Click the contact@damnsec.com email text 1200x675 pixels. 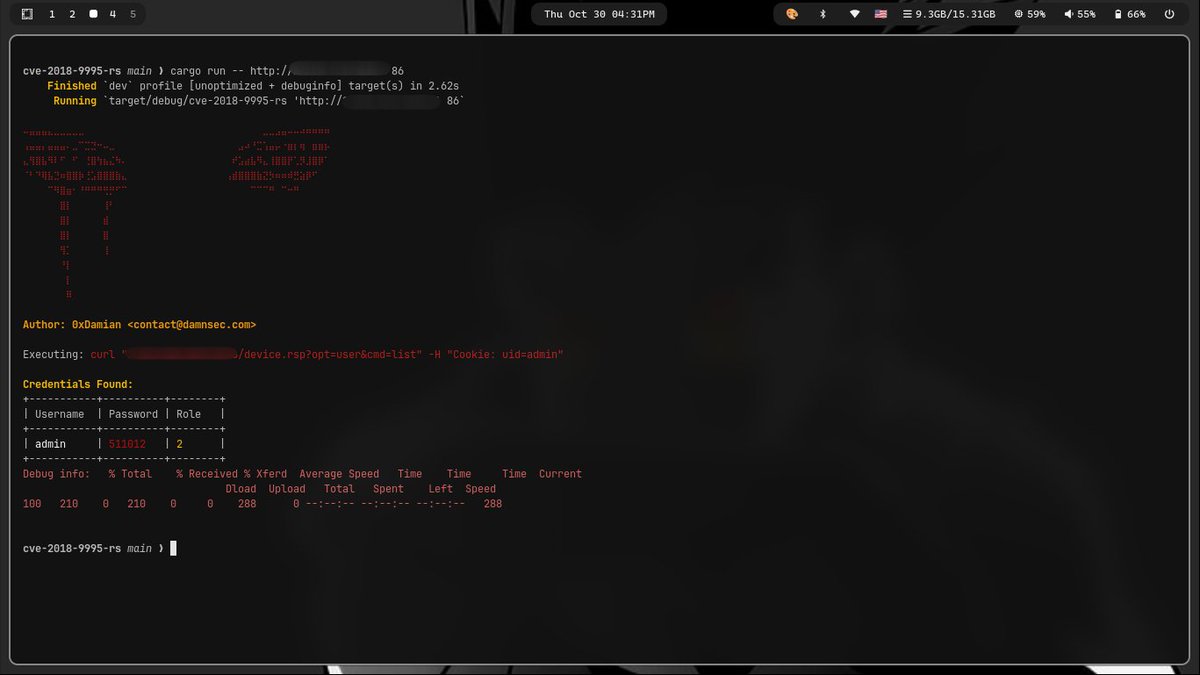[192, 325]
